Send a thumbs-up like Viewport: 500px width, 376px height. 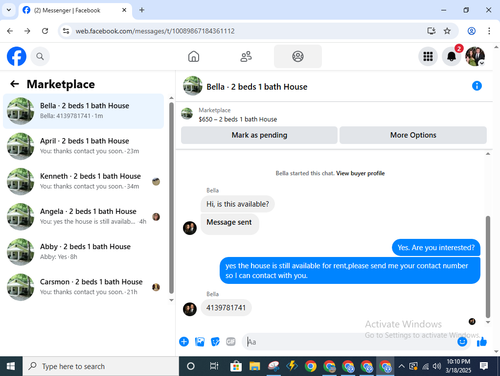482,342
